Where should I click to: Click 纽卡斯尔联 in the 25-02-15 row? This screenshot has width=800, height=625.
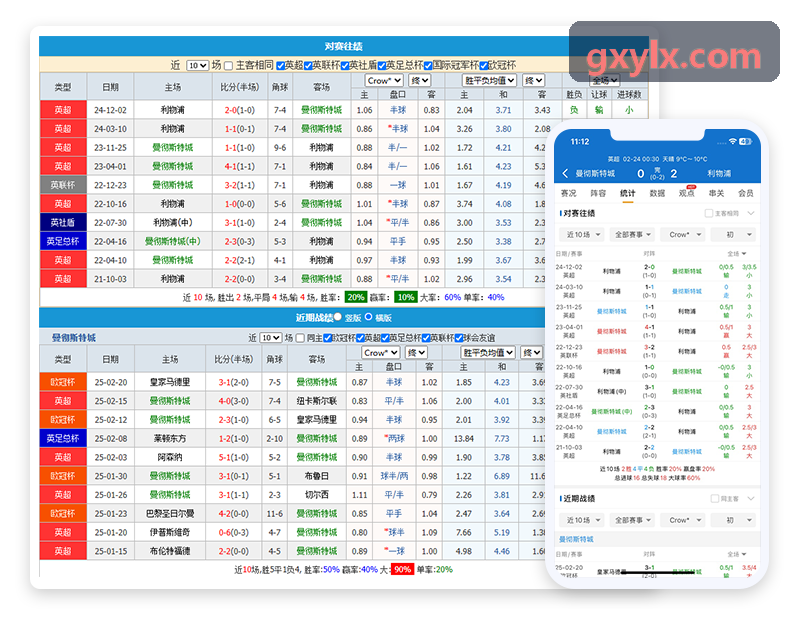(317, 401)
